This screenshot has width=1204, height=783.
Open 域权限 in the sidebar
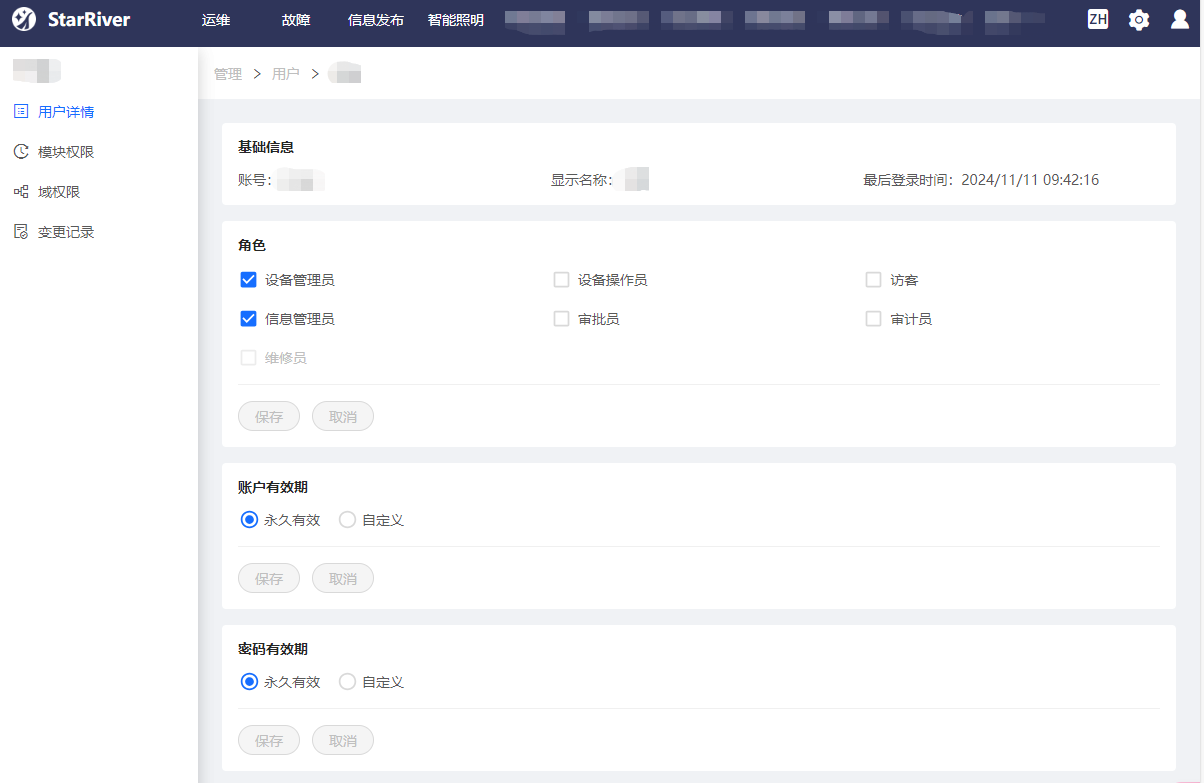click(59, 192)
